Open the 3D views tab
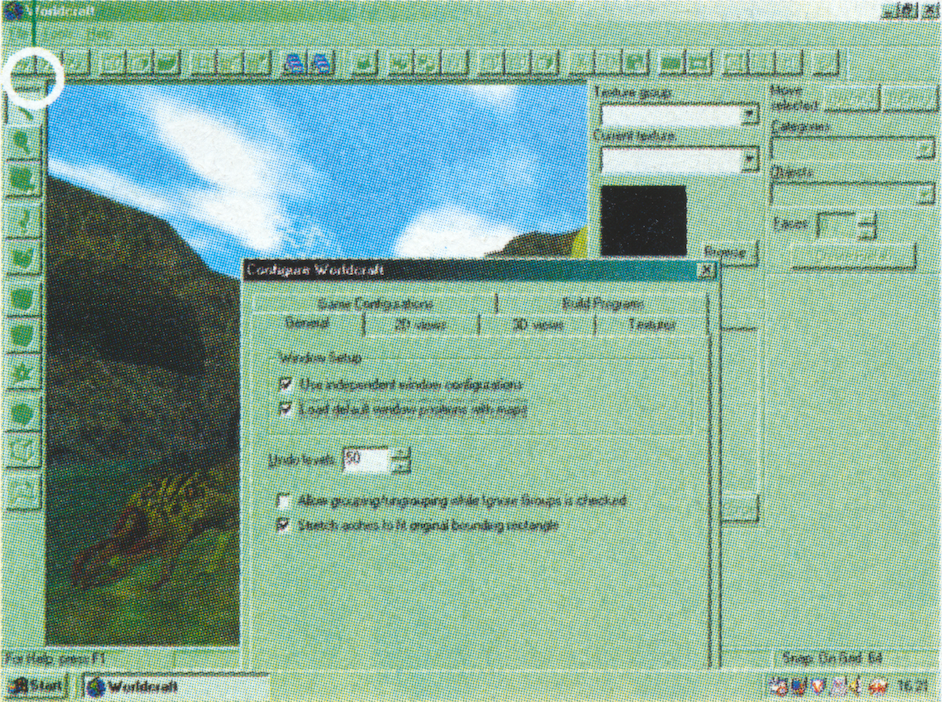 537,325
